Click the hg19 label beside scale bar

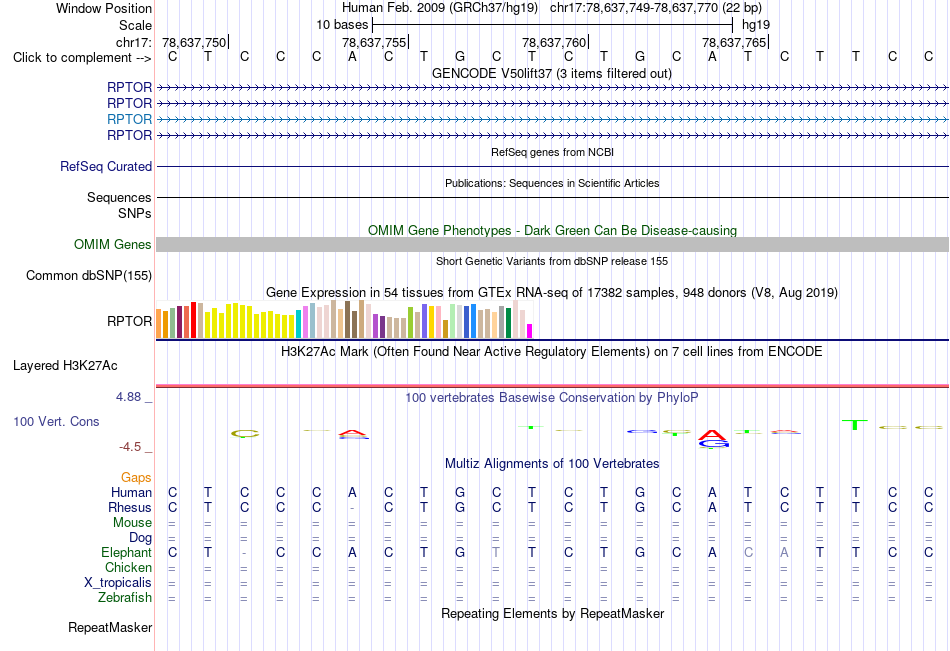pyautogui.click(x=756, y=25)
